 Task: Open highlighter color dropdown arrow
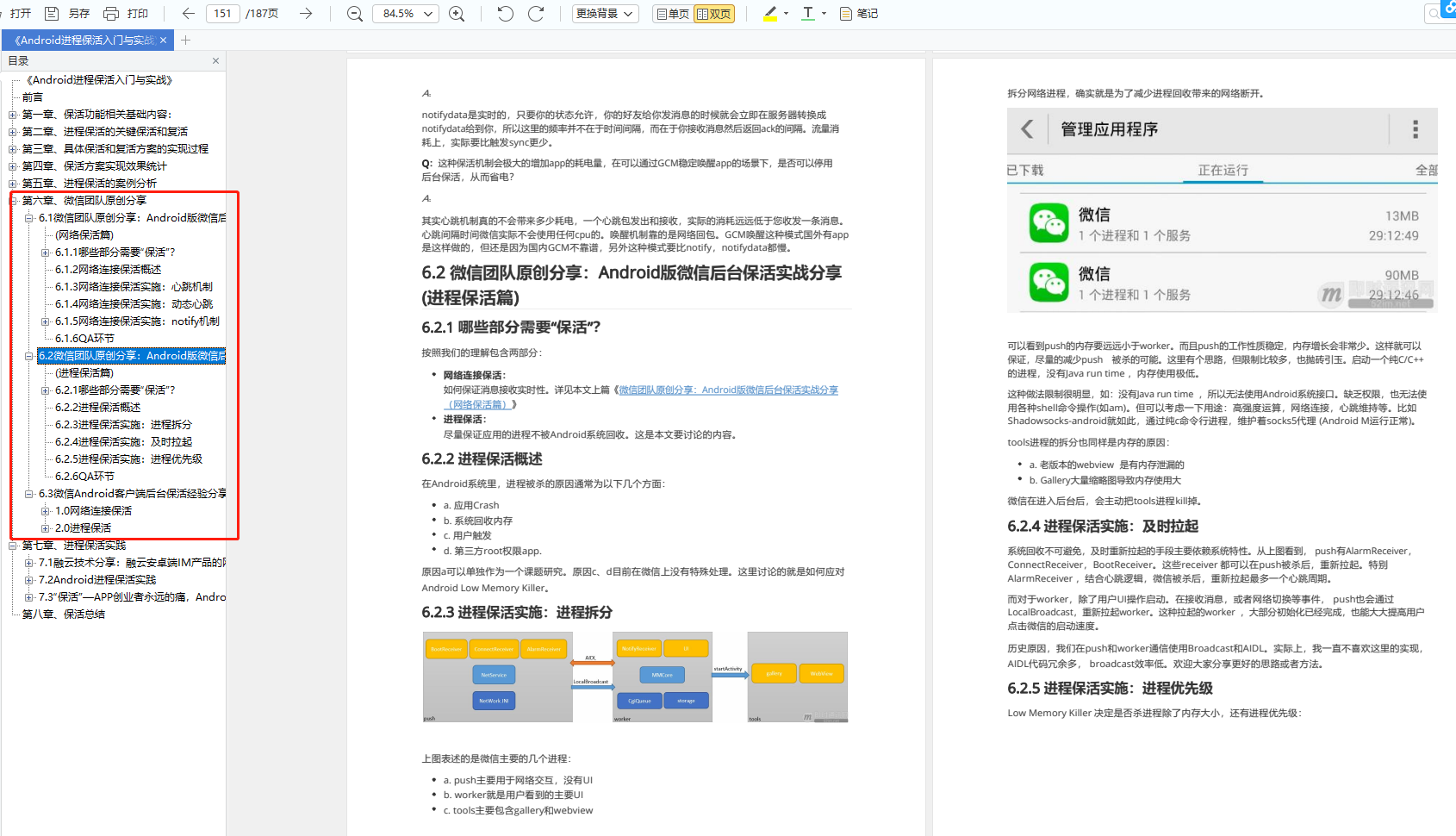(787, 14)
